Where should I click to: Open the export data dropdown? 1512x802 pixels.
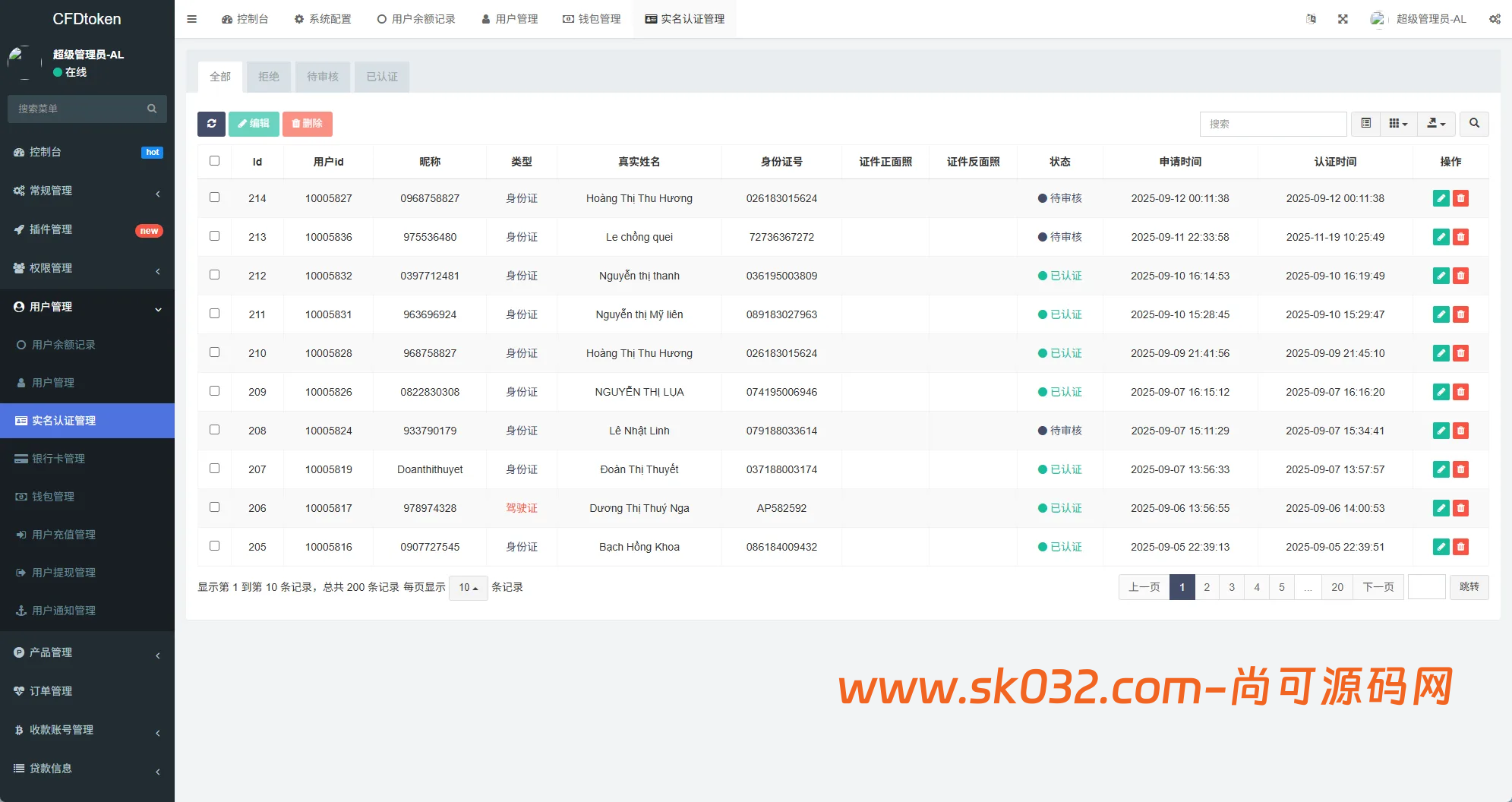point(1436,124)
